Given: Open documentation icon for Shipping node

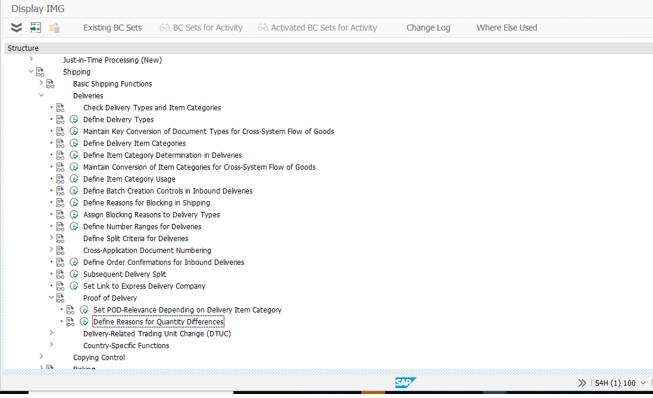Looking at the screenshot, I should pos(40,72).
